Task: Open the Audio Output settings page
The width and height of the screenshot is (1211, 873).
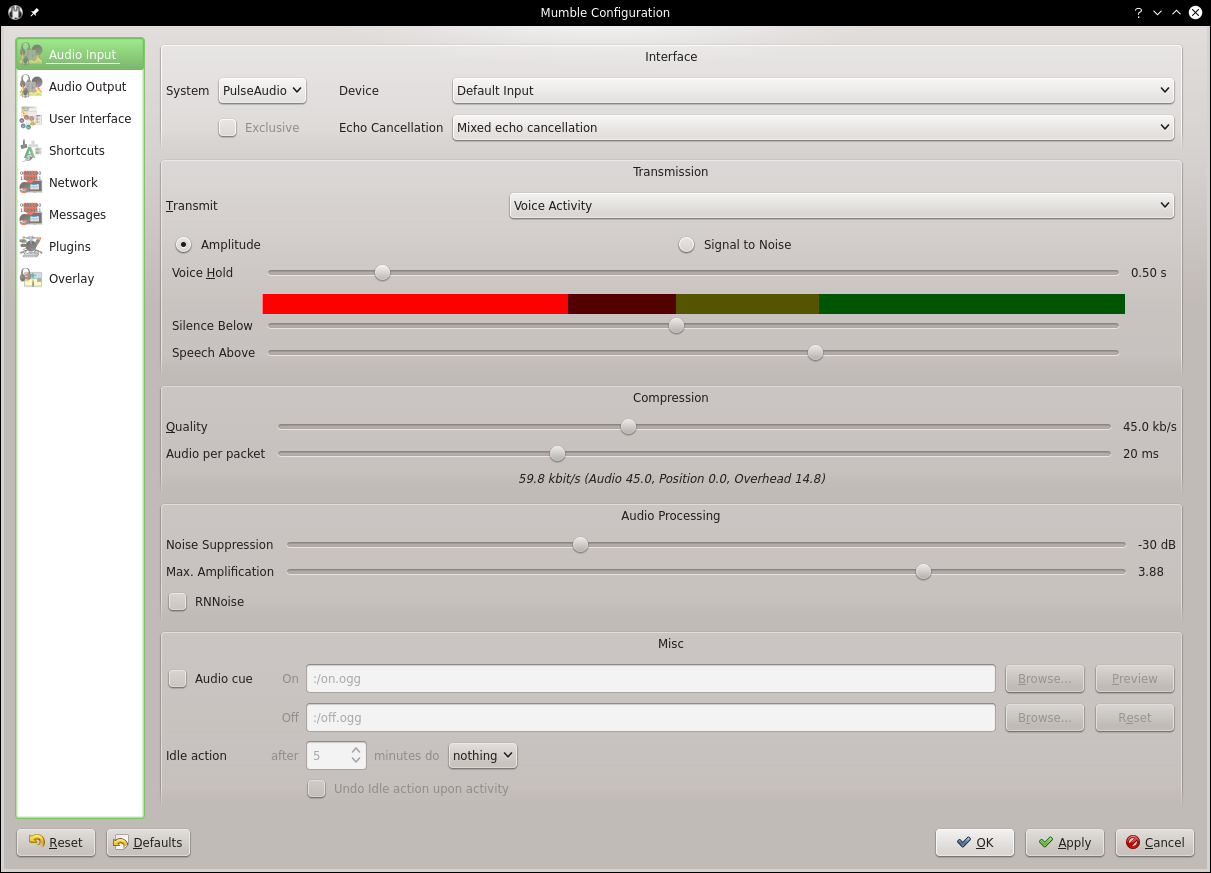Action: [80, 87]
